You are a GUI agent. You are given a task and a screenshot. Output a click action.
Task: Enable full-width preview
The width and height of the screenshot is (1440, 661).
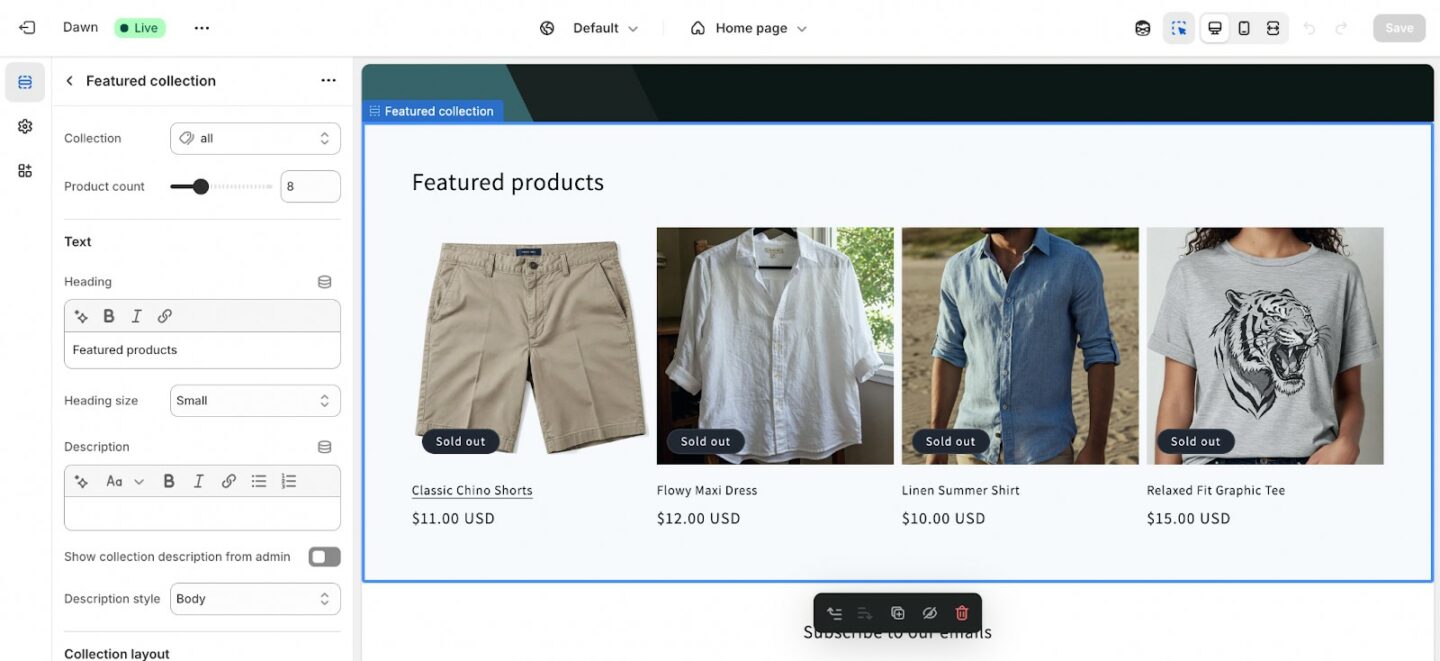pyautogui.click(x=1273, y=27)
